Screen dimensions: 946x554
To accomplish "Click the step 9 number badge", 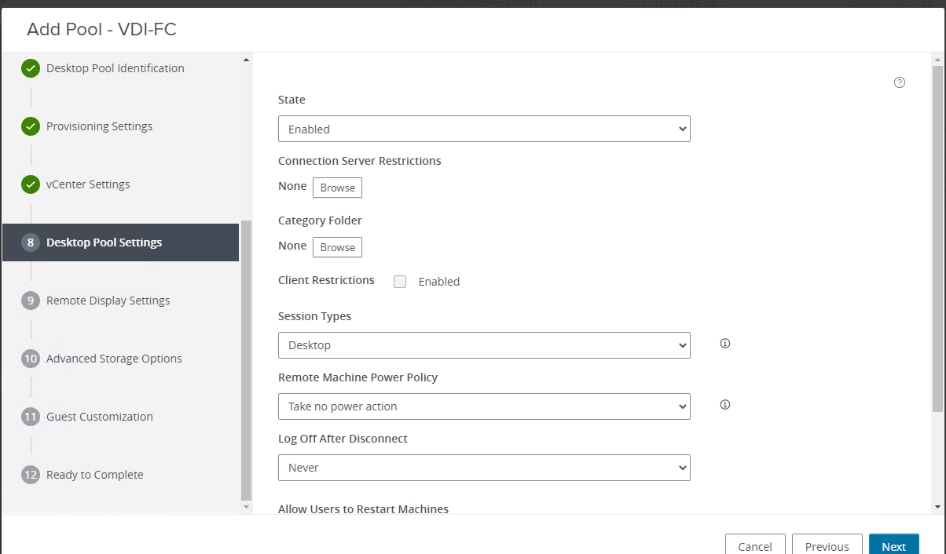I will pos(31,301).
